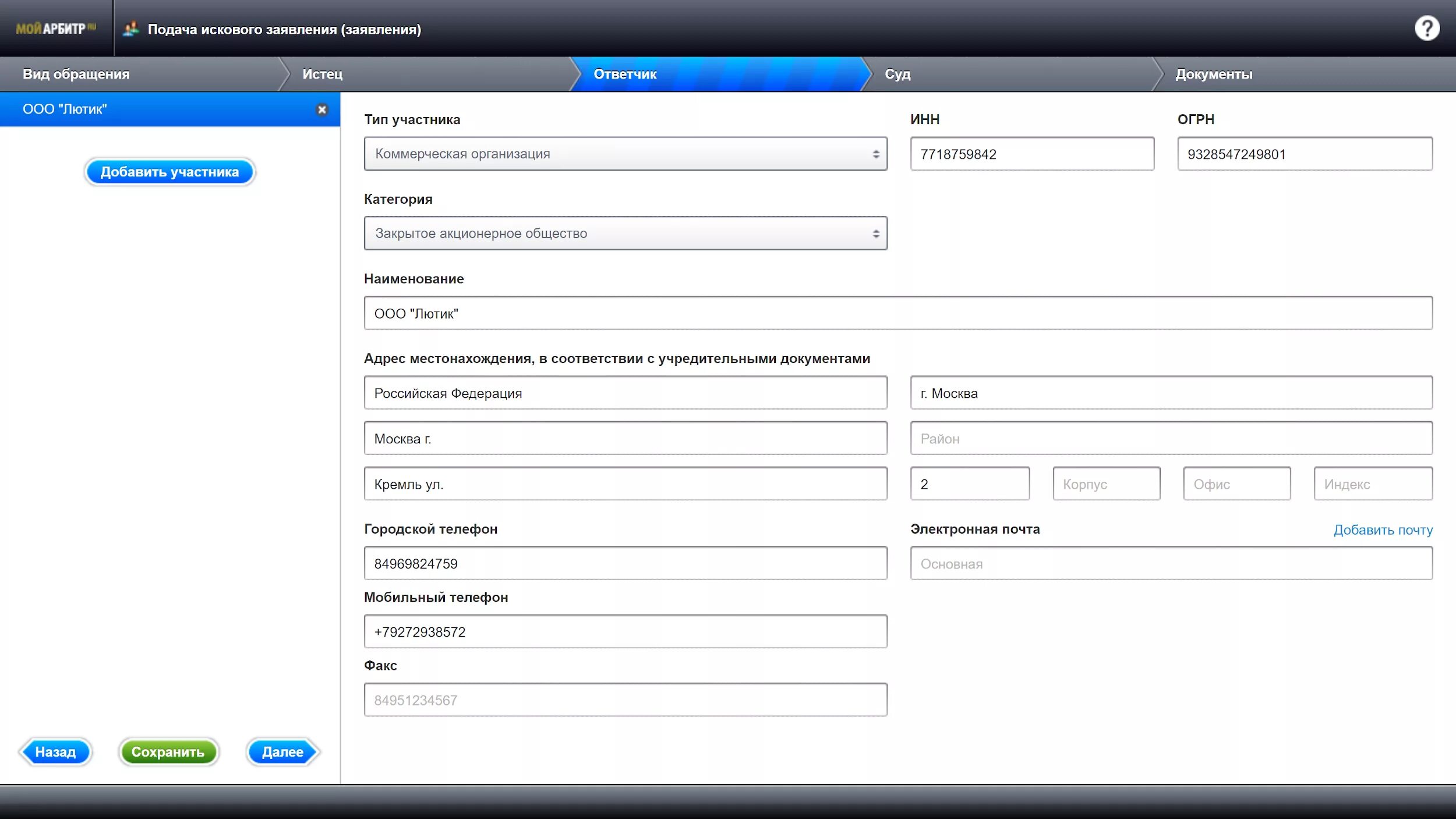
Task: Click the green Сохранить button
Action: pos(168,752)
